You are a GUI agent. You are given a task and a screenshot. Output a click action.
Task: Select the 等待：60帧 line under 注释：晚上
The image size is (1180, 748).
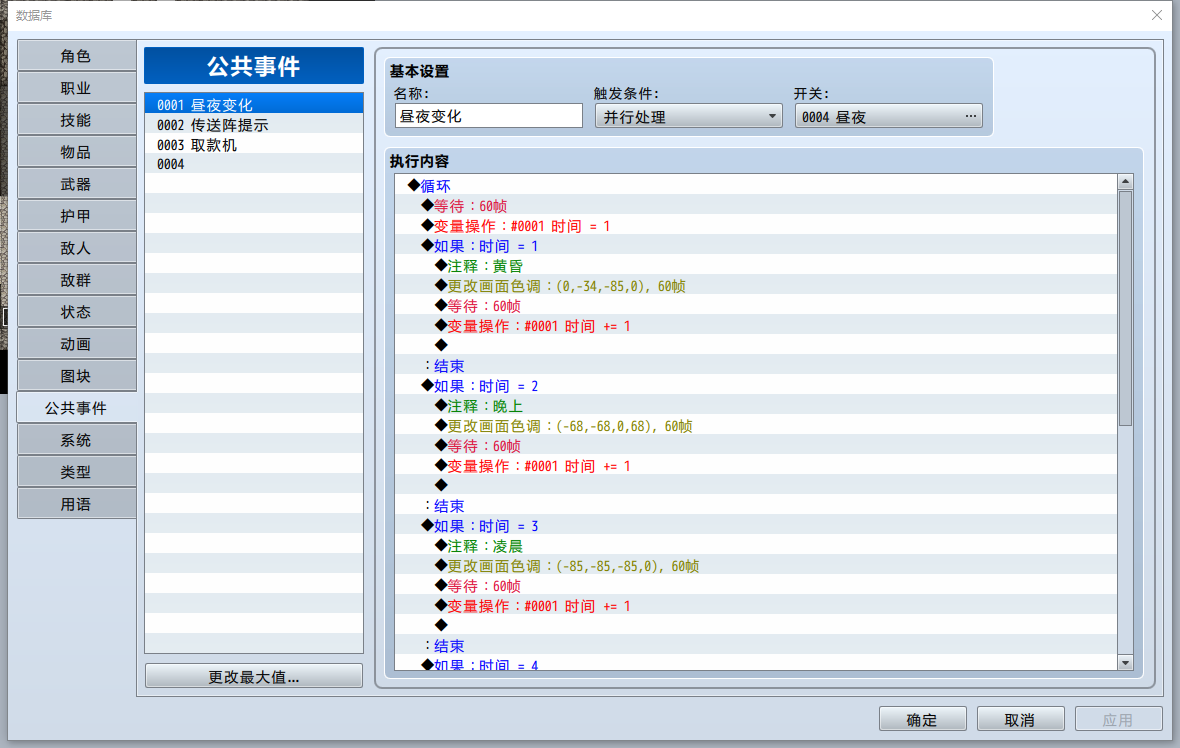[x=756, y=445]
